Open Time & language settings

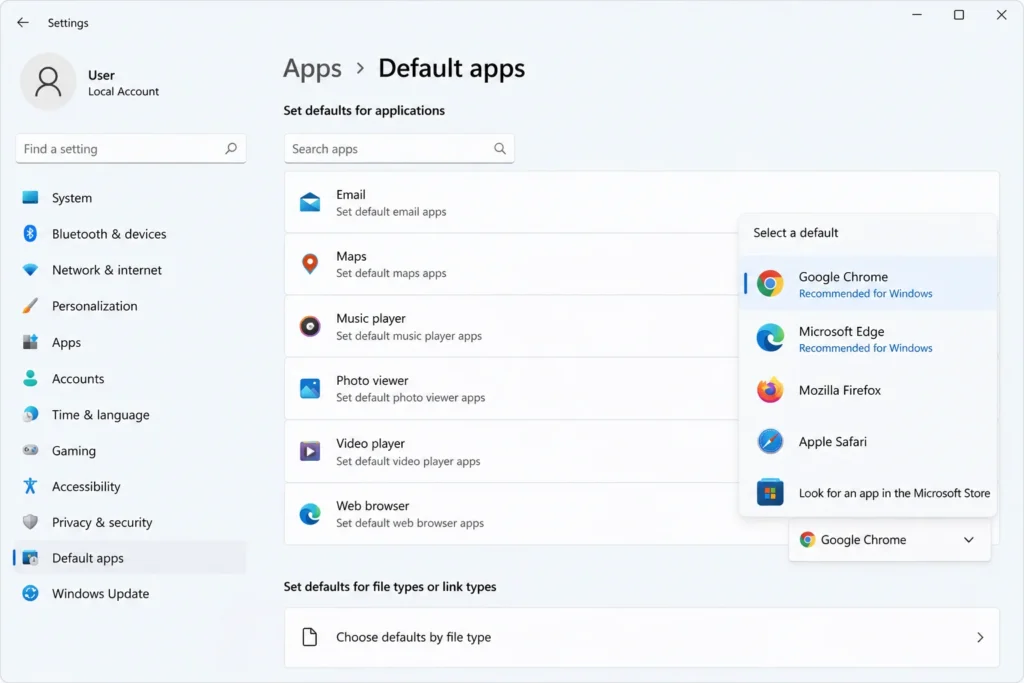(130, 414)
